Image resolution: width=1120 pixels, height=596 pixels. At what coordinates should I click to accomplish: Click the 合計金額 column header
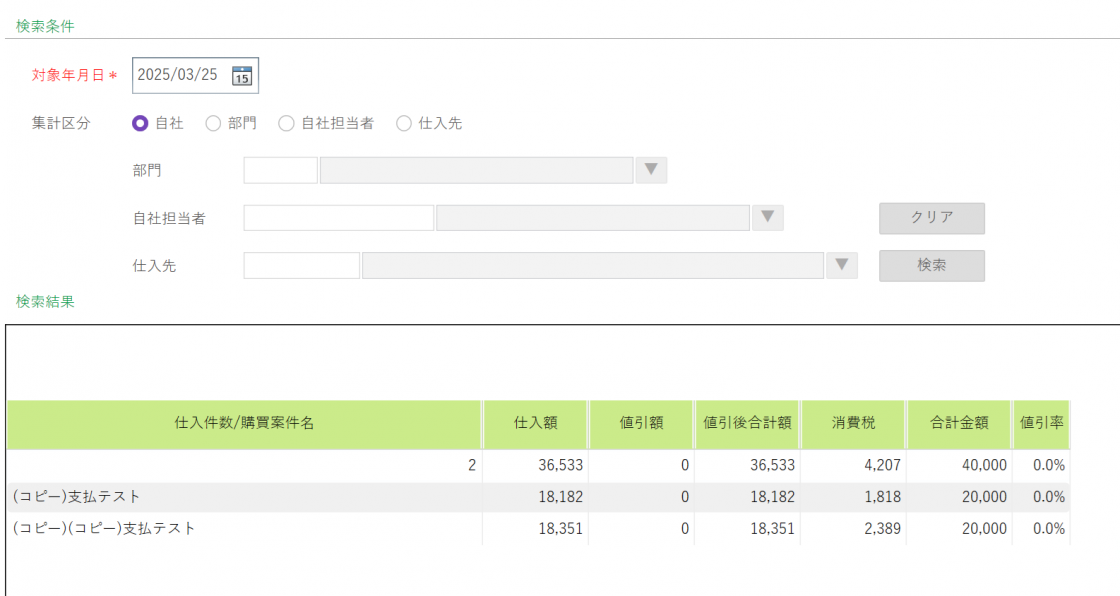pos(958,424)
